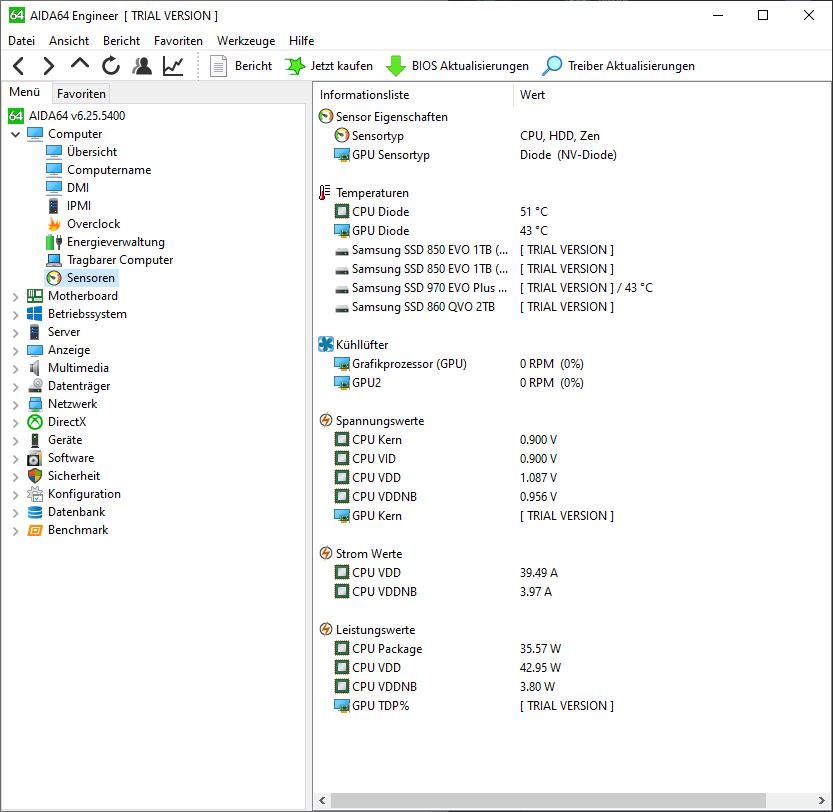The height and width of the screenshot is (812, 833).
Task: Open the Bericht menu
Action: [x=122, y=41]
